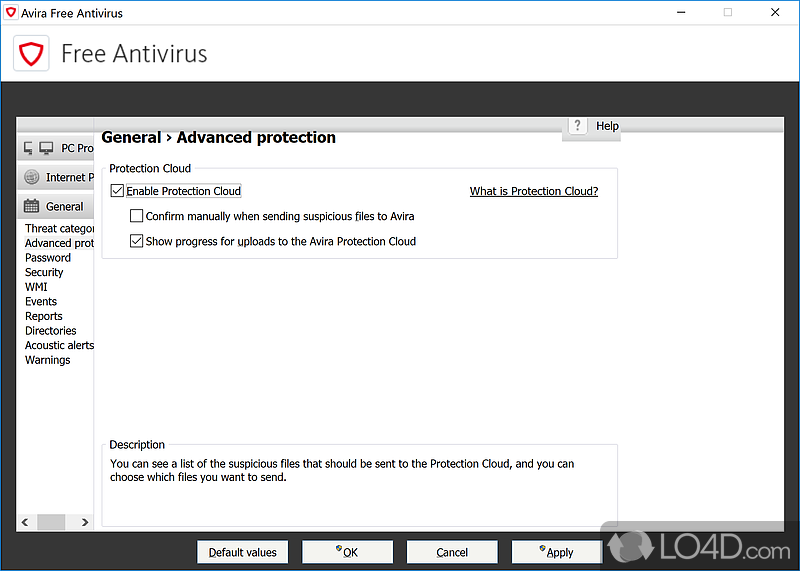Click the Cancel button

tap(452, 552)
